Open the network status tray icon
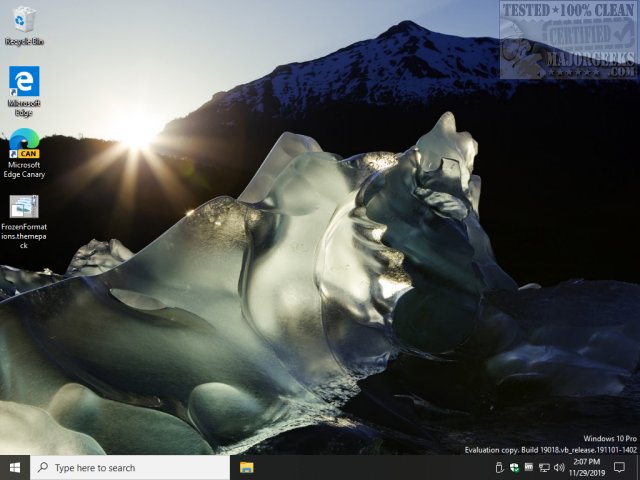Screen dimensions: 640x480 click(x=544, y=468)
